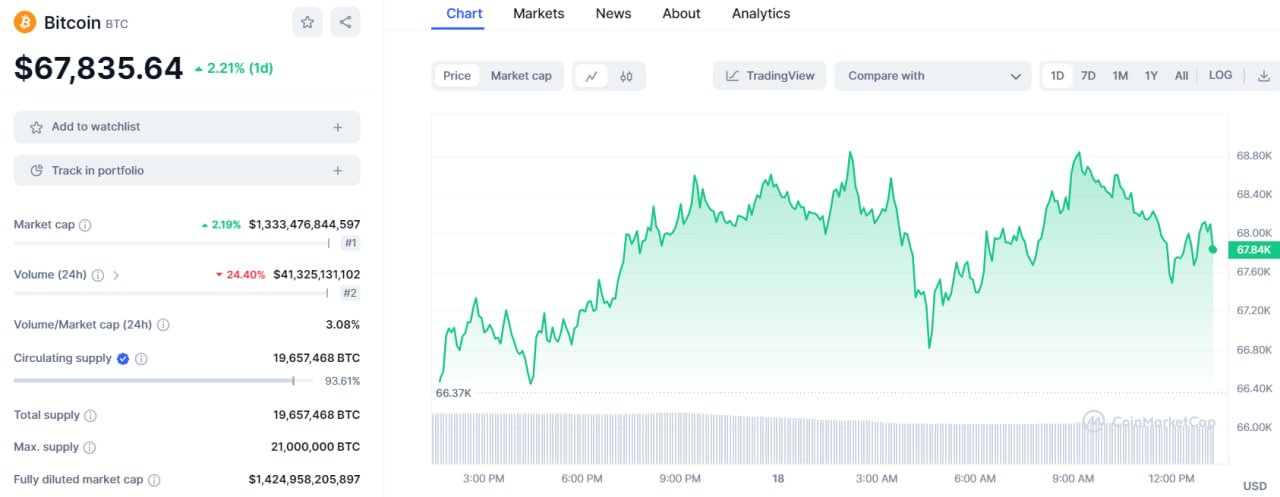
Task: Click the $1,333,476,844,597 market cap value
Action: tap(304, 225)
